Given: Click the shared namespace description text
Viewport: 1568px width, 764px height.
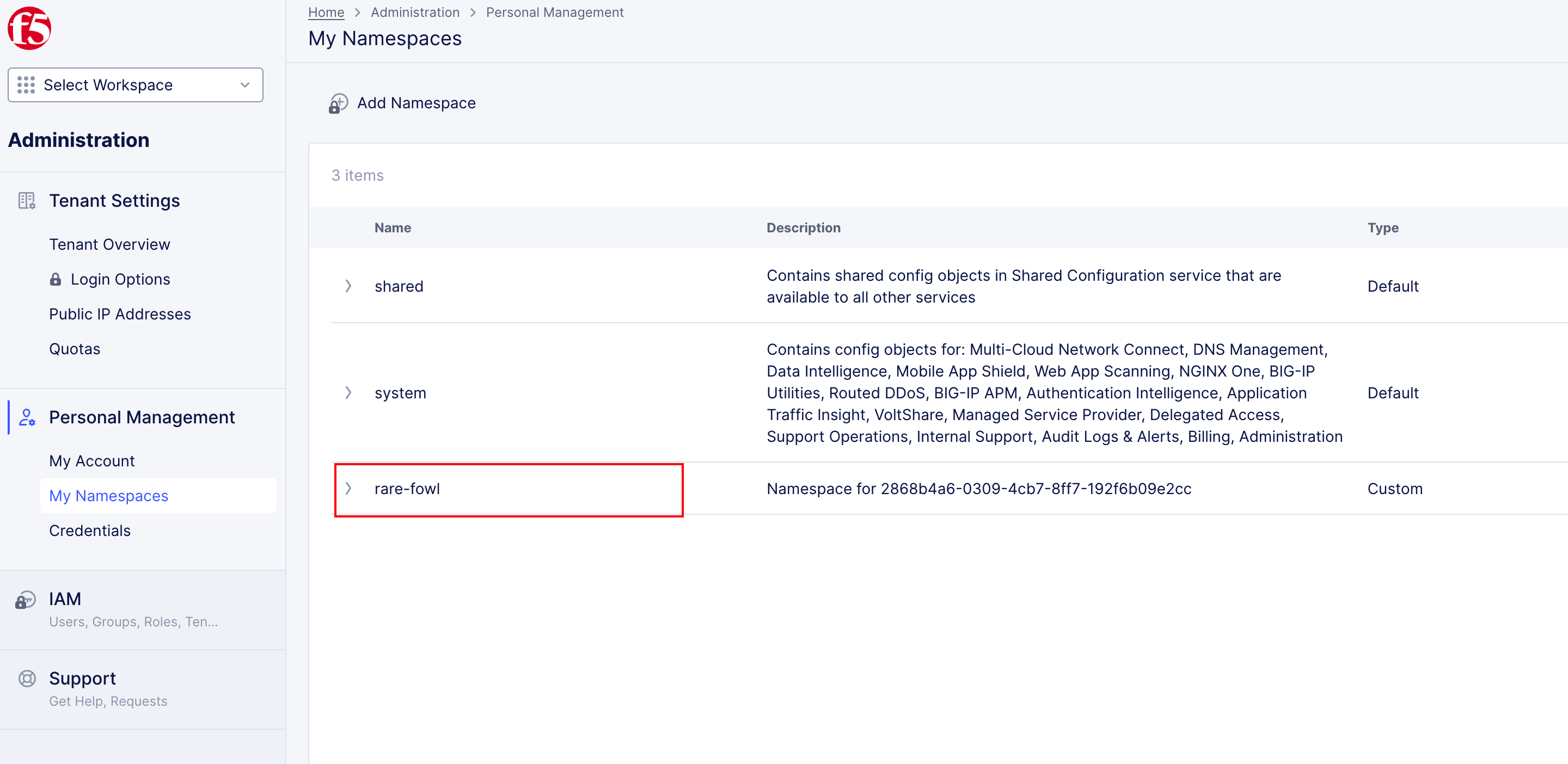Looking at the screenshot, I should coord(1024,286).
